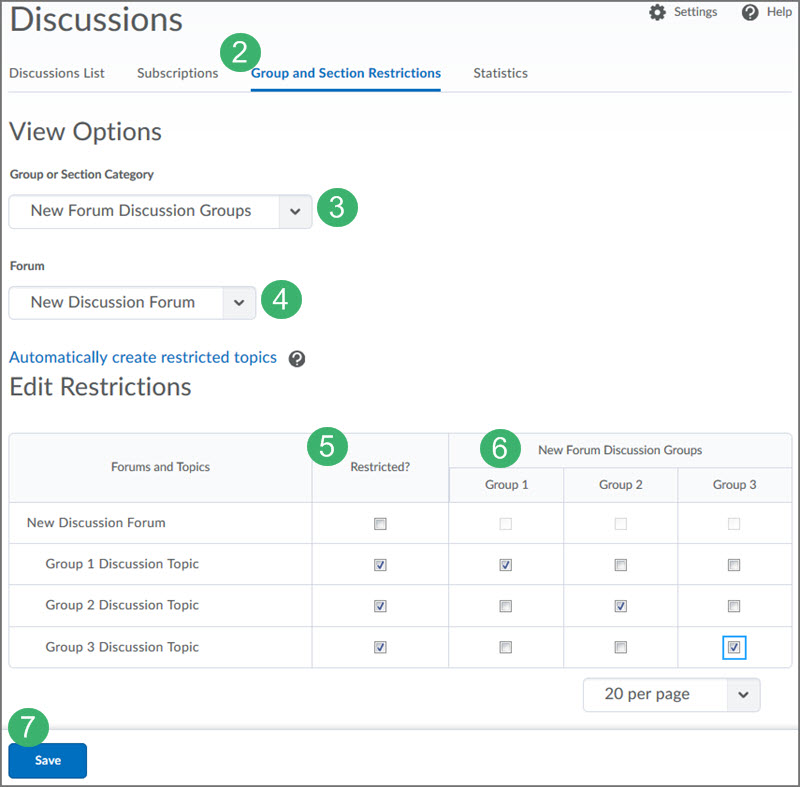This screenshot has height=787, width=800.
Task: Click the Settings text label
Action: pos(695,12)
